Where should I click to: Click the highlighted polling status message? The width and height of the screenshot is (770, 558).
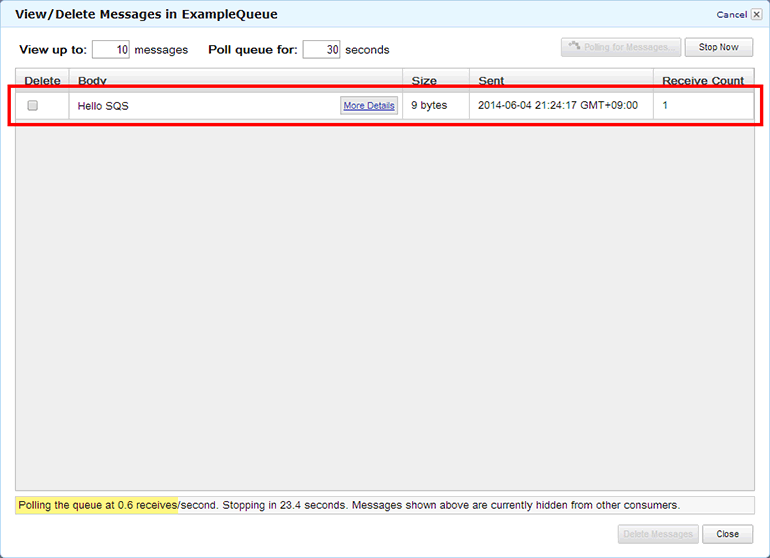coord(97,505)
